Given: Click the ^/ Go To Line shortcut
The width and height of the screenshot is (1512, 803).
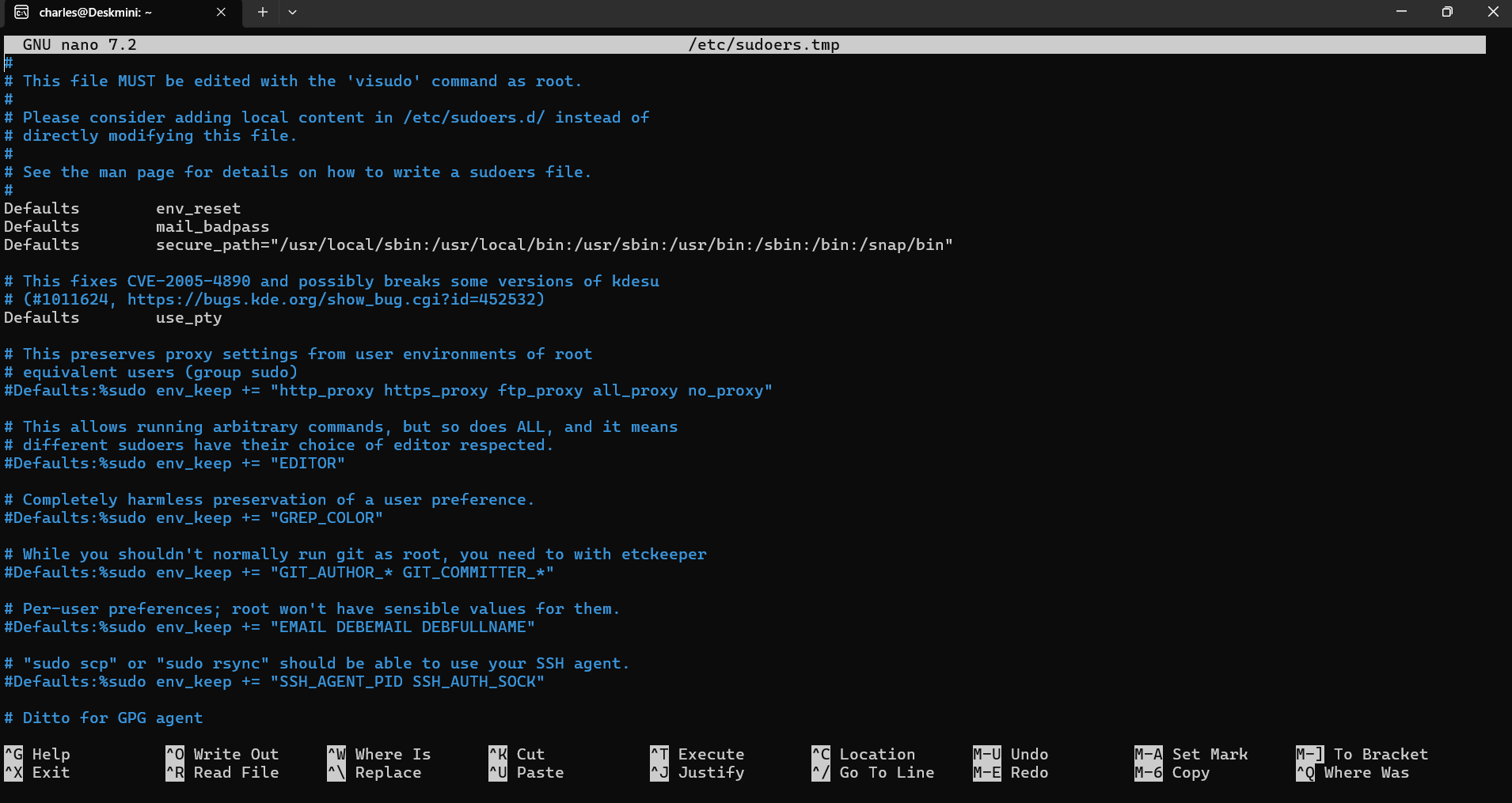Looking at the screenshot, I should (x=873, y=772).
